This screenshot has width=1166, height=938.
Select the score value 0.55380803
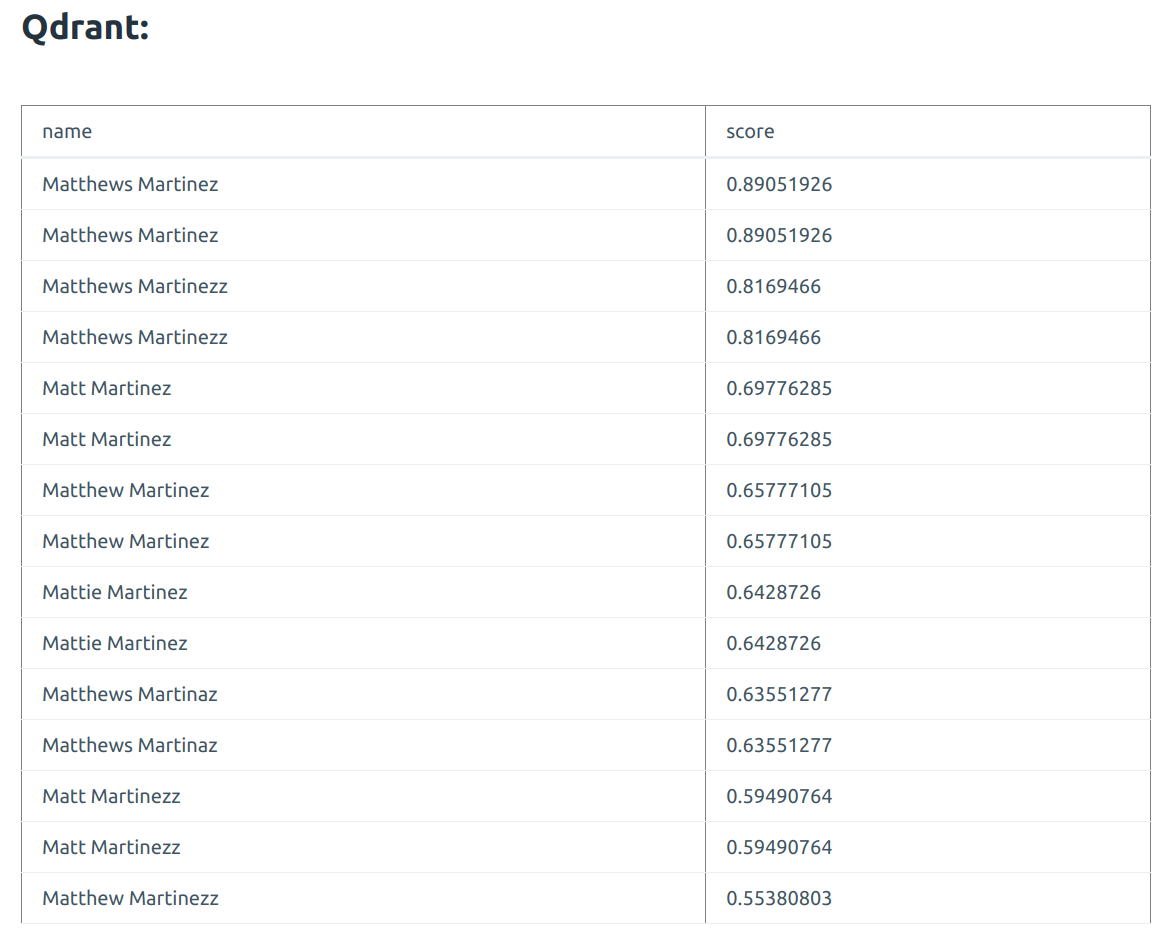[x=779, y=898]
